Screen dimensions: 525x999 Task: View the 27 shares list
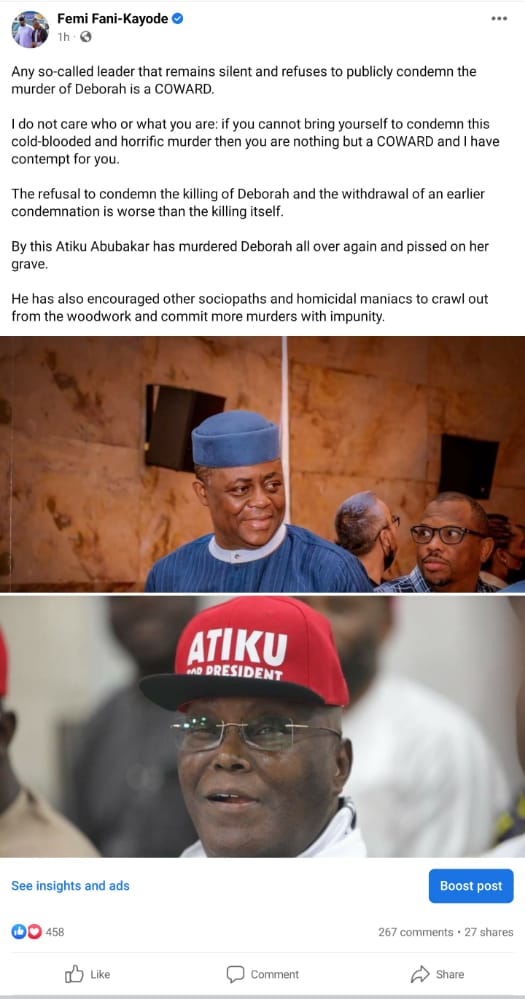[x=489, y=932]
